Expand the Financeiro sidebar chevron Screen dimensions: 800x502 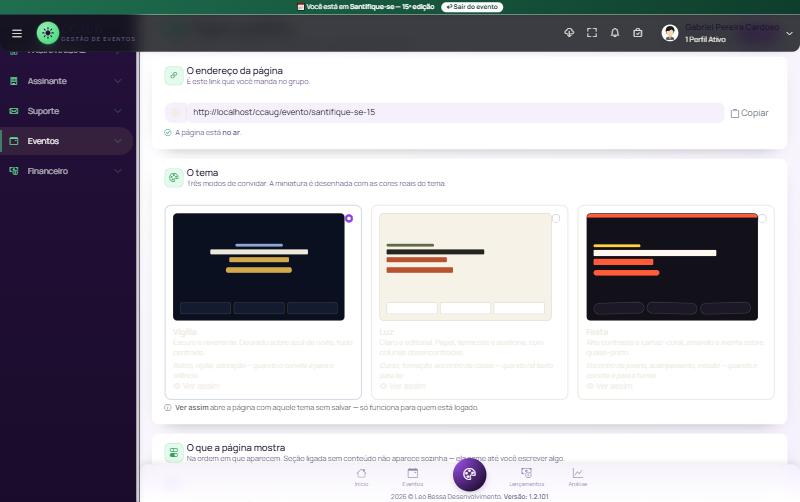[118, 171]
